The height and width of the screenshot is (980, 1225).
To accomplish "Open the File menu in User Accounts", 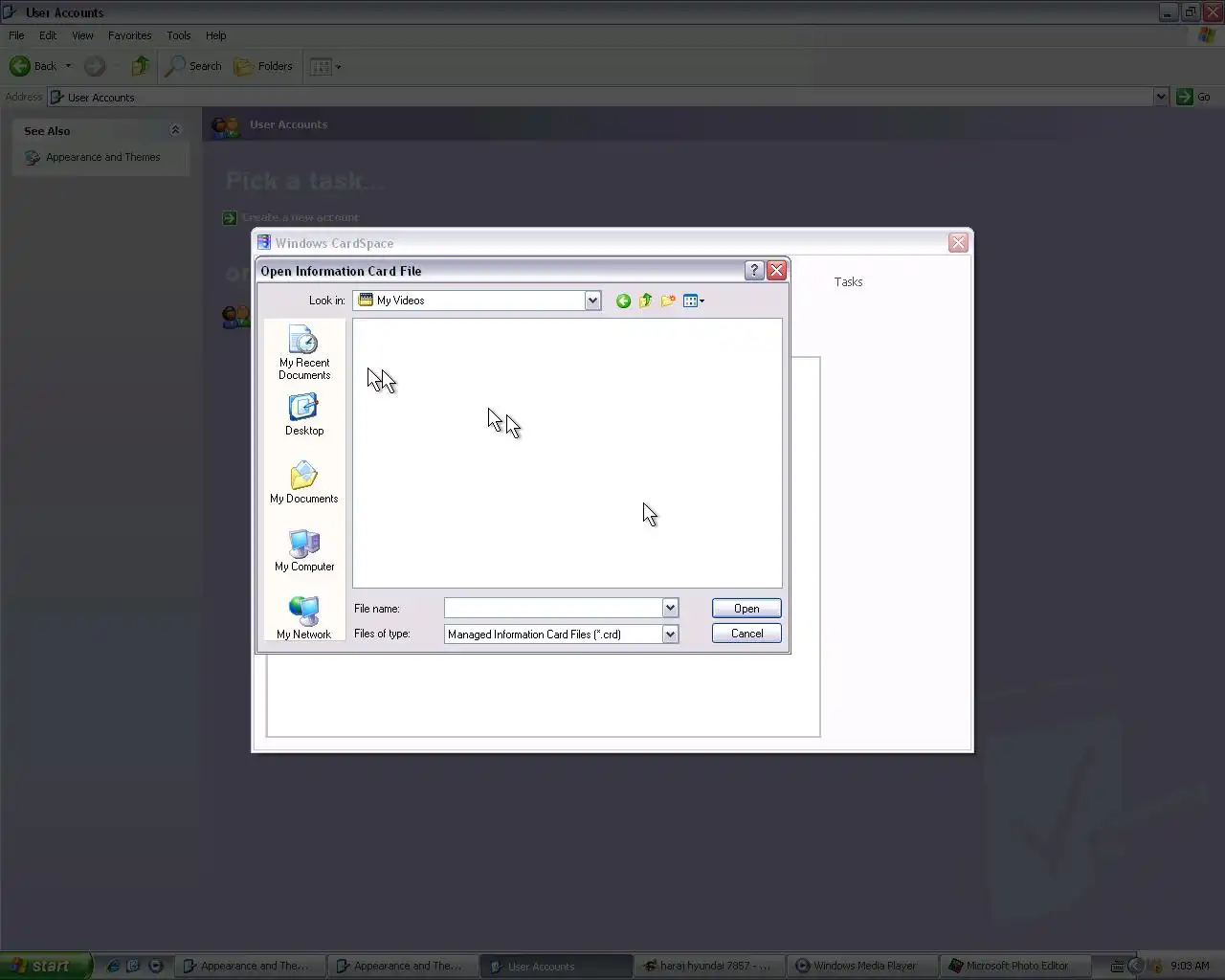I will (16, 35).
